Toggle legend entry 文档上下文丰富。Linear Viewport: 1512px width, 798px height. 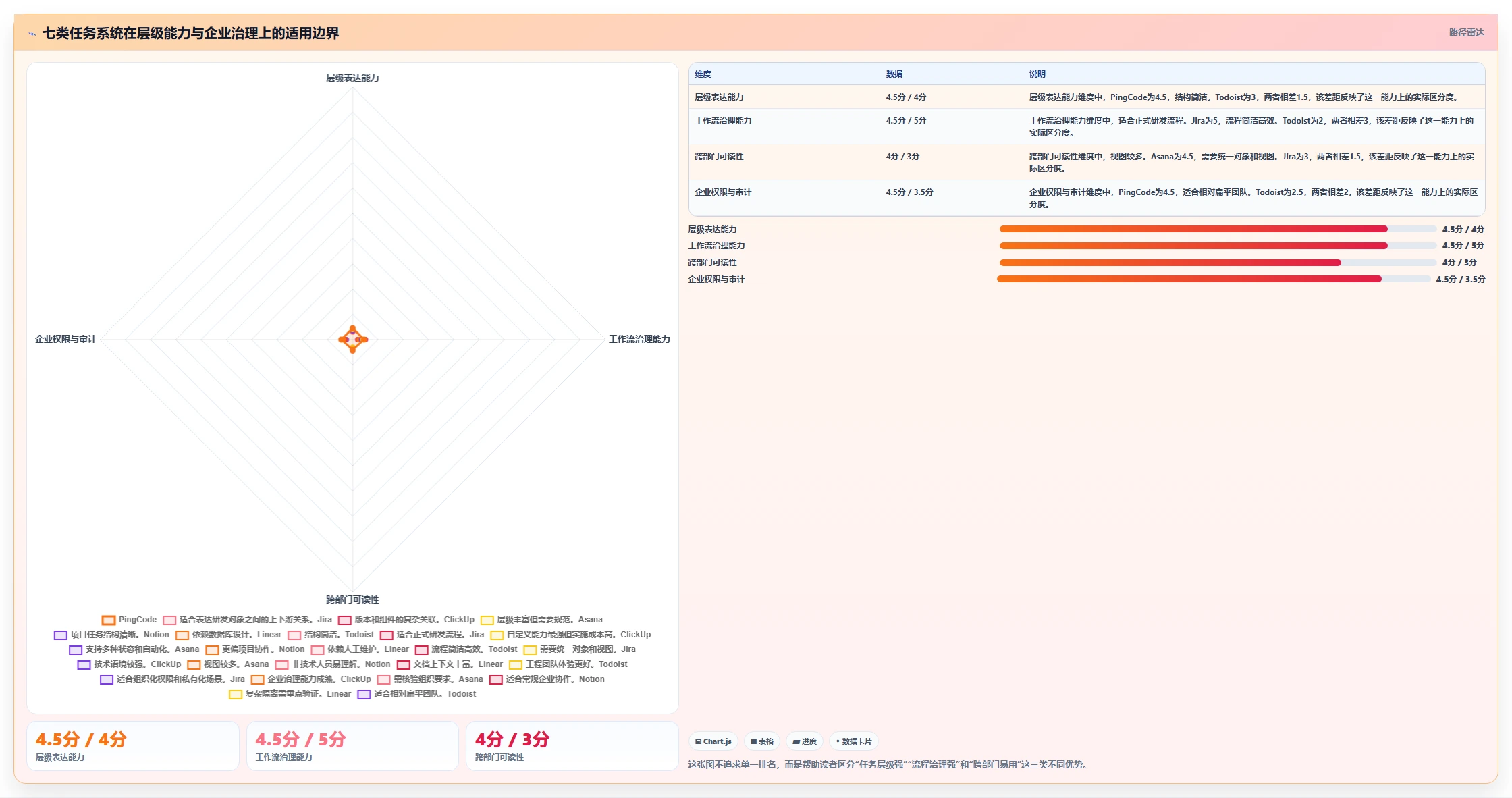pyautogui.click(x=450, y=664)
